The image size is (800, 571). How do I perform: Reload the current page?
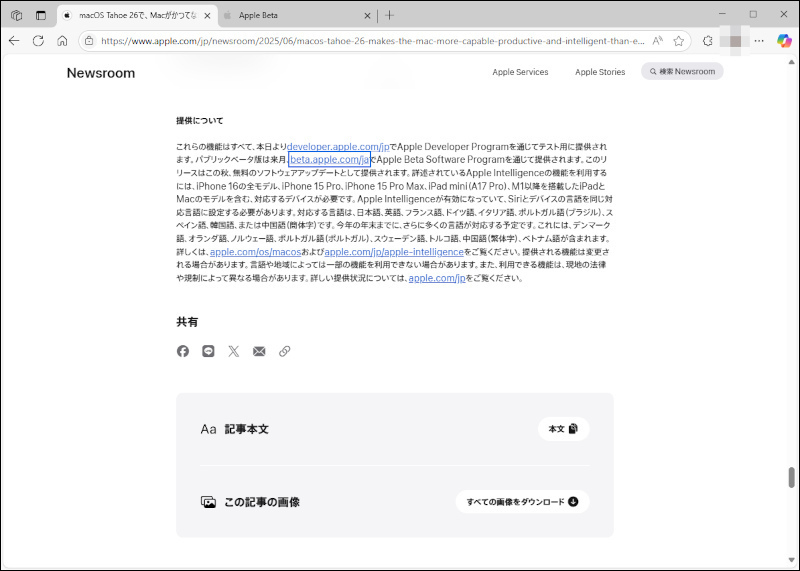(38, 41)
